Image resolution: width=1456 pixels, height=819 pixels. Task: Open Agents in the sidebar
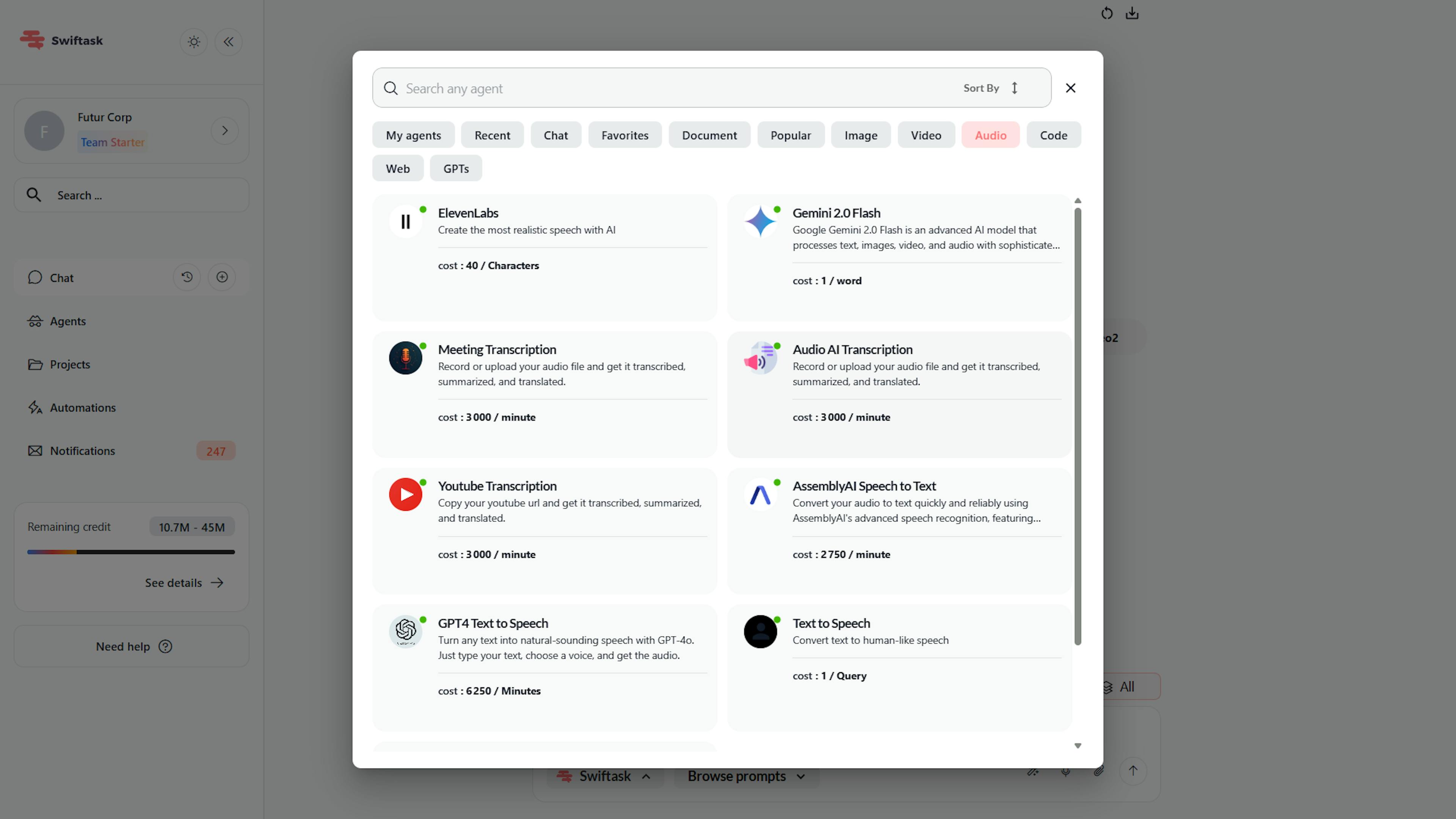pos(56,321)
